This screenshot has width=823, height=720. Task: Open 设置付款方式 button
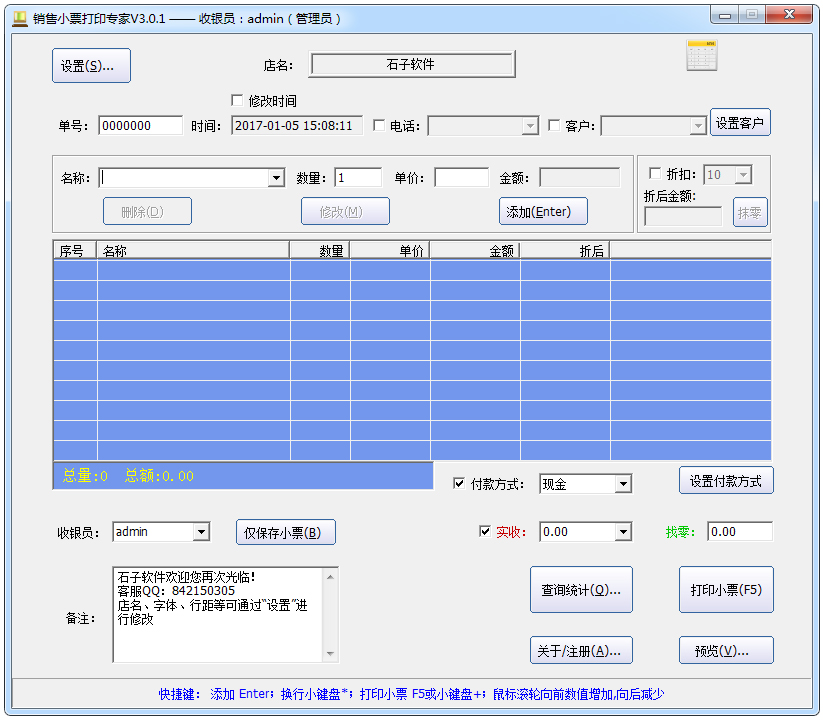(x=726, y=480)
